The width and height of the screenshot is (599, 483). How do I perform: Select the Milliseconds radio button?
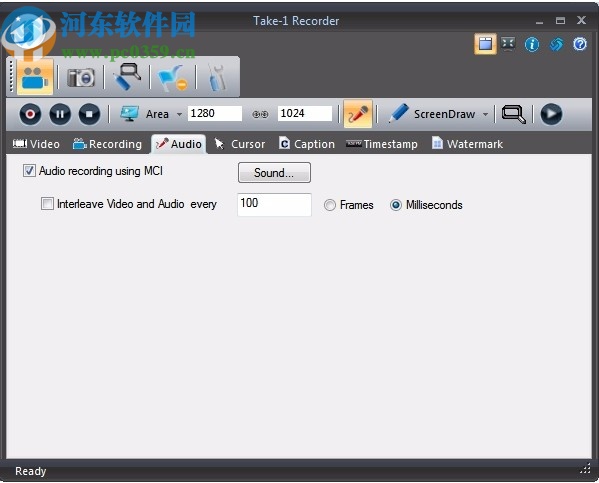[x=396, y=205]
